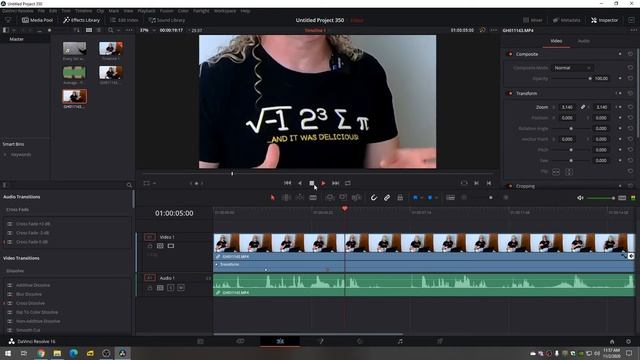Viewport: 640px width, 360px height.
Task: Adjust the green volume slider
Action: (x=601, y=198)
